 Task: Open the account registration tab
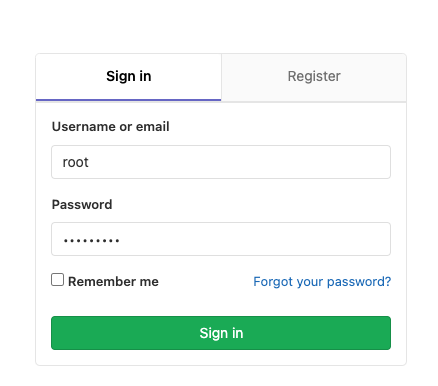[x=314, y=77]
